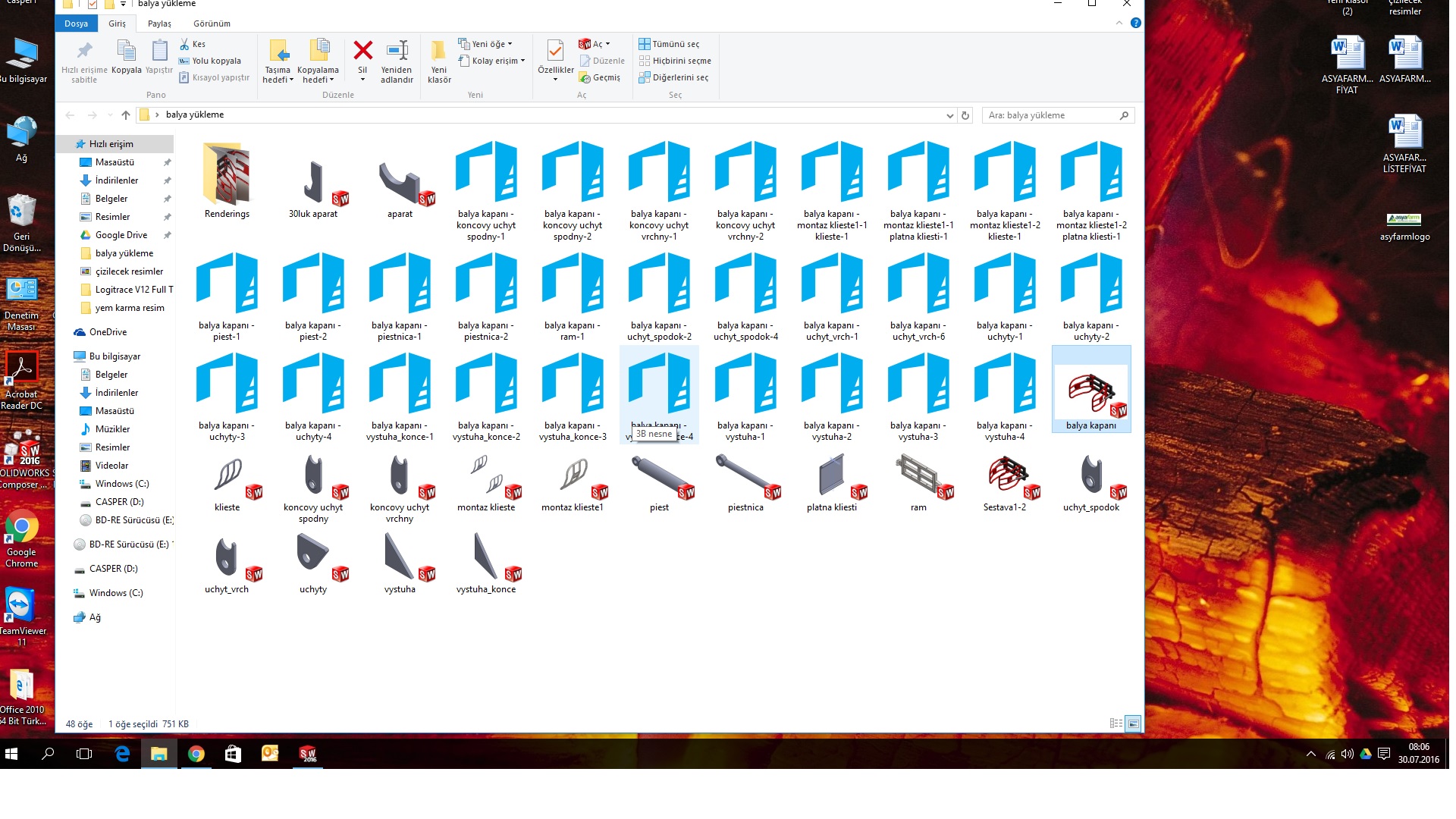The height and width of the screenshot is (819, 1456).
Task: Open SolidWorks 2016 from the taskbar
Action: tap(308, 754)
